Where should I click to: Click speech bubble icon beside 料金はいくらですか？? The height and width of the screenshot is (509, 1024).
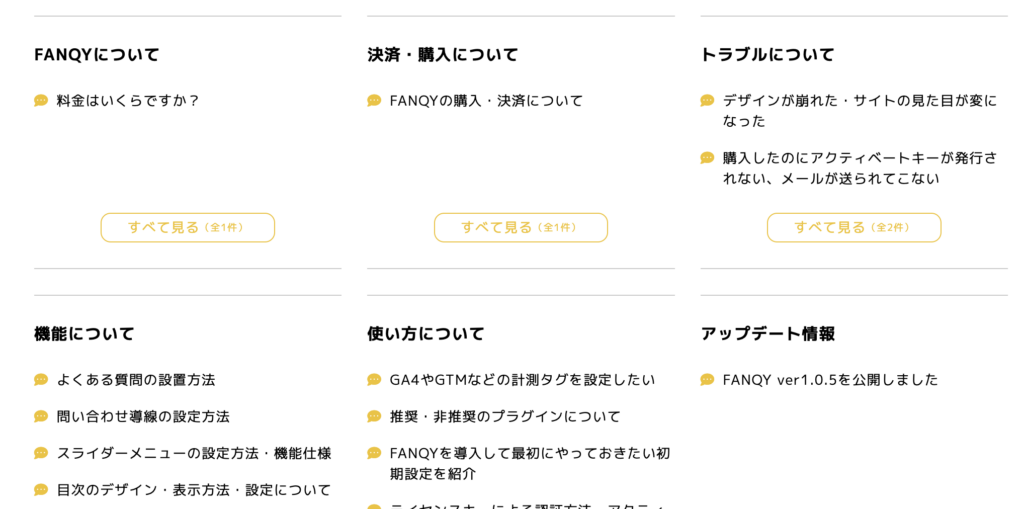pos(41,100)
